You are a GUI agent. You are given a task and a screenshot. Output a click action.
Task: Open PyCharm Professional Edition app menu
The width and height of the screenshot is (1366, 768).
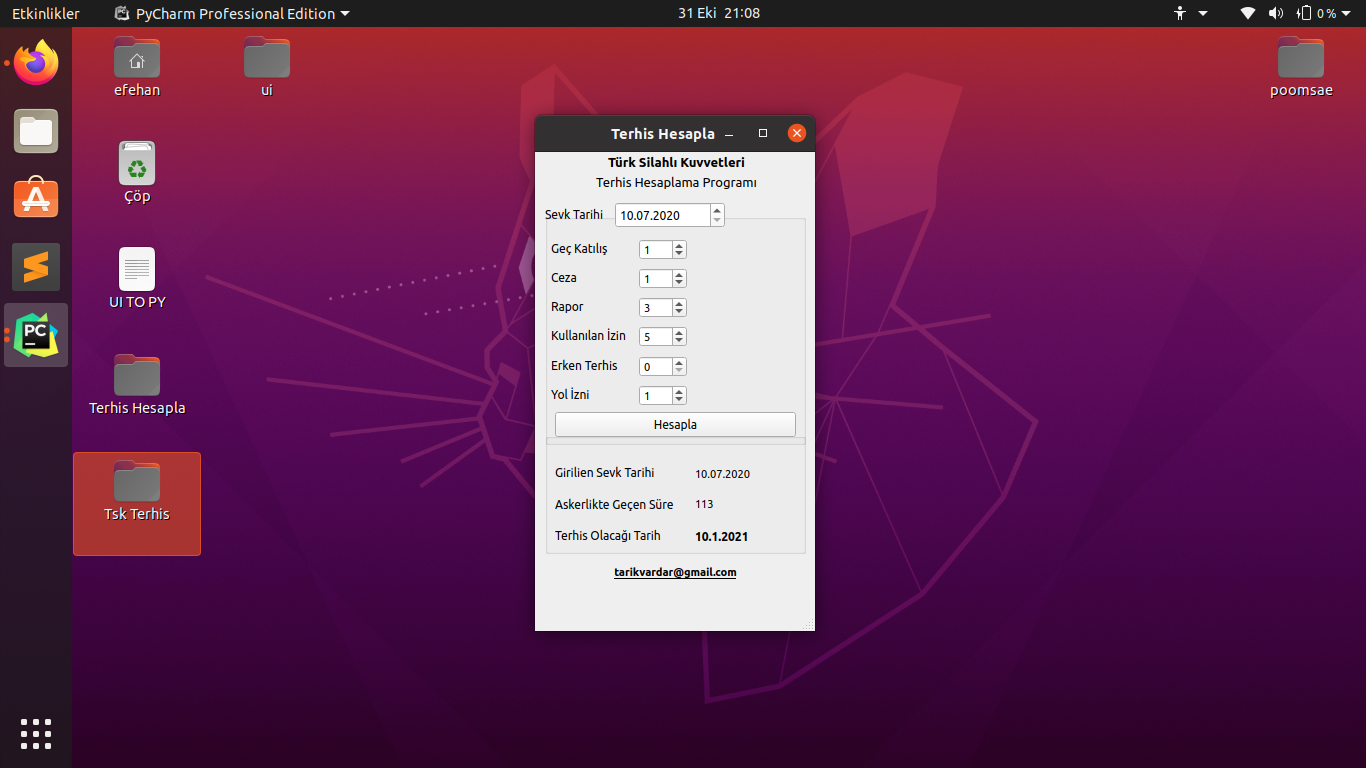232,13
